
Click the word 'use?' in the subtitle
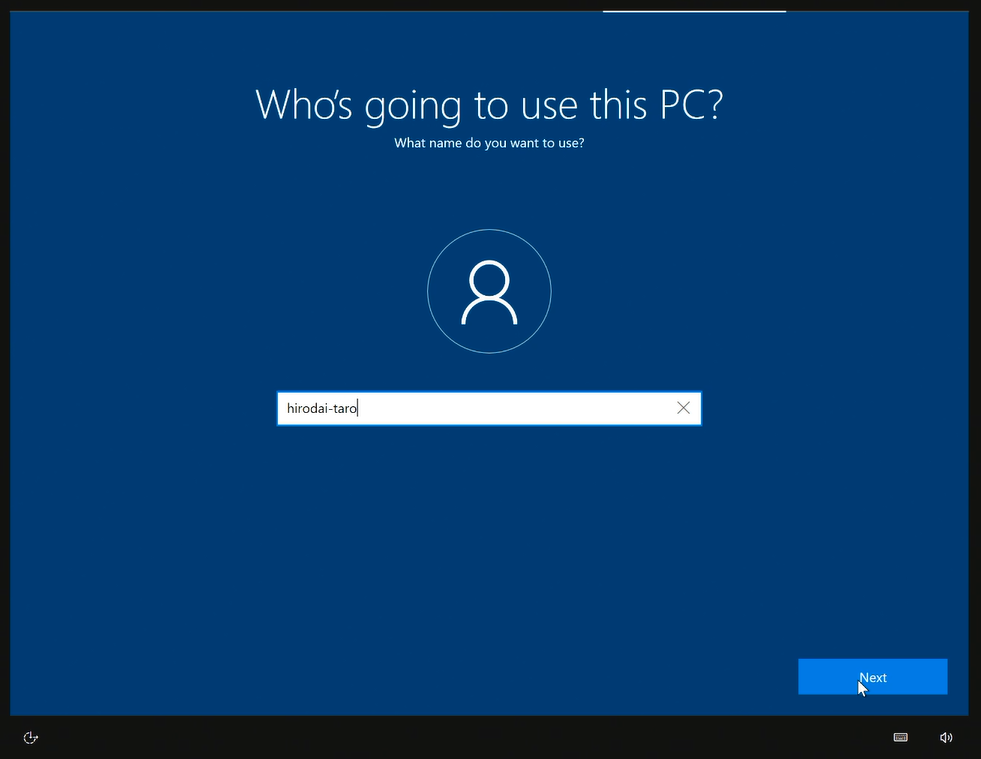click(568, 143)
